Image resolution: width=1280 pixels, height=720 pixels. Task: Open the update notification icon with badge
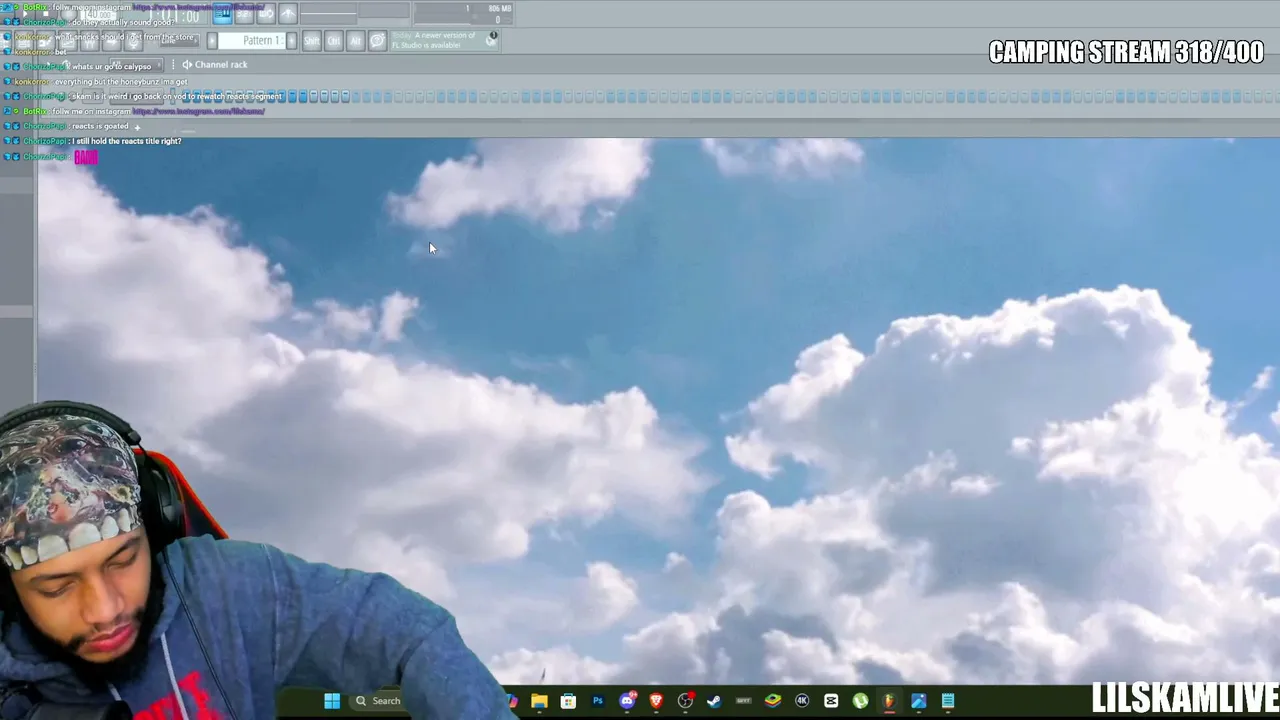(x=492, y=39)
